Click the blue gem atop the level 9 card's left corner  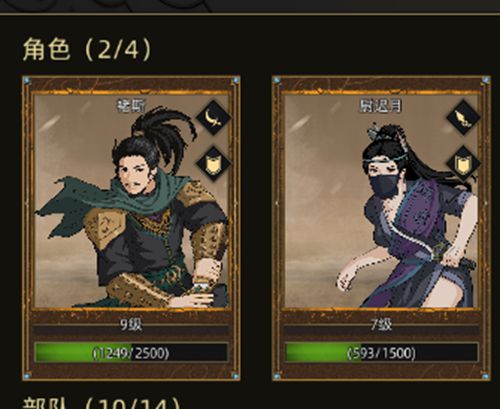tap(27, 80)
